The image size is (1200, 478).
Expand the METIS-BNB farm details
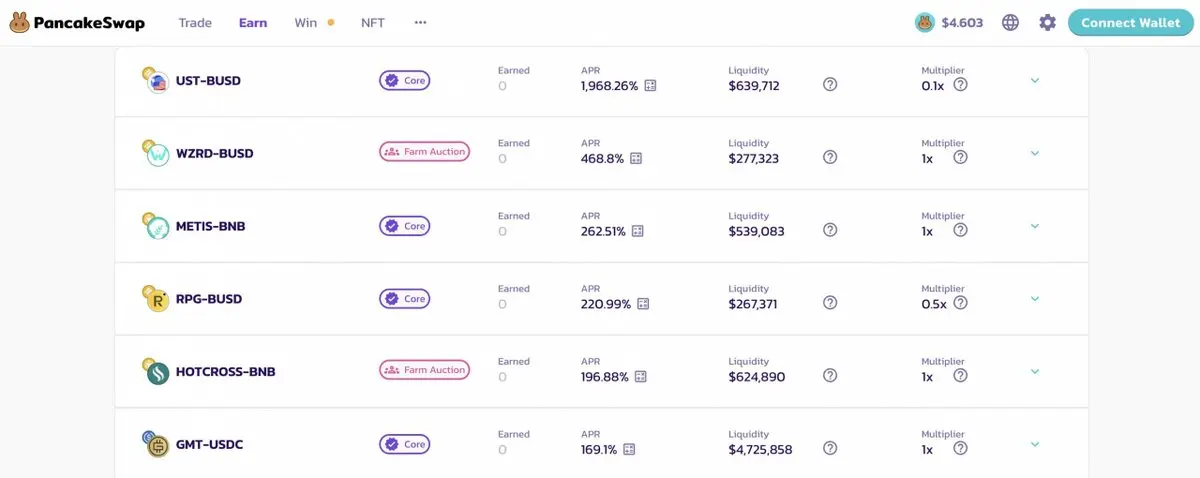coord(1035,226)
